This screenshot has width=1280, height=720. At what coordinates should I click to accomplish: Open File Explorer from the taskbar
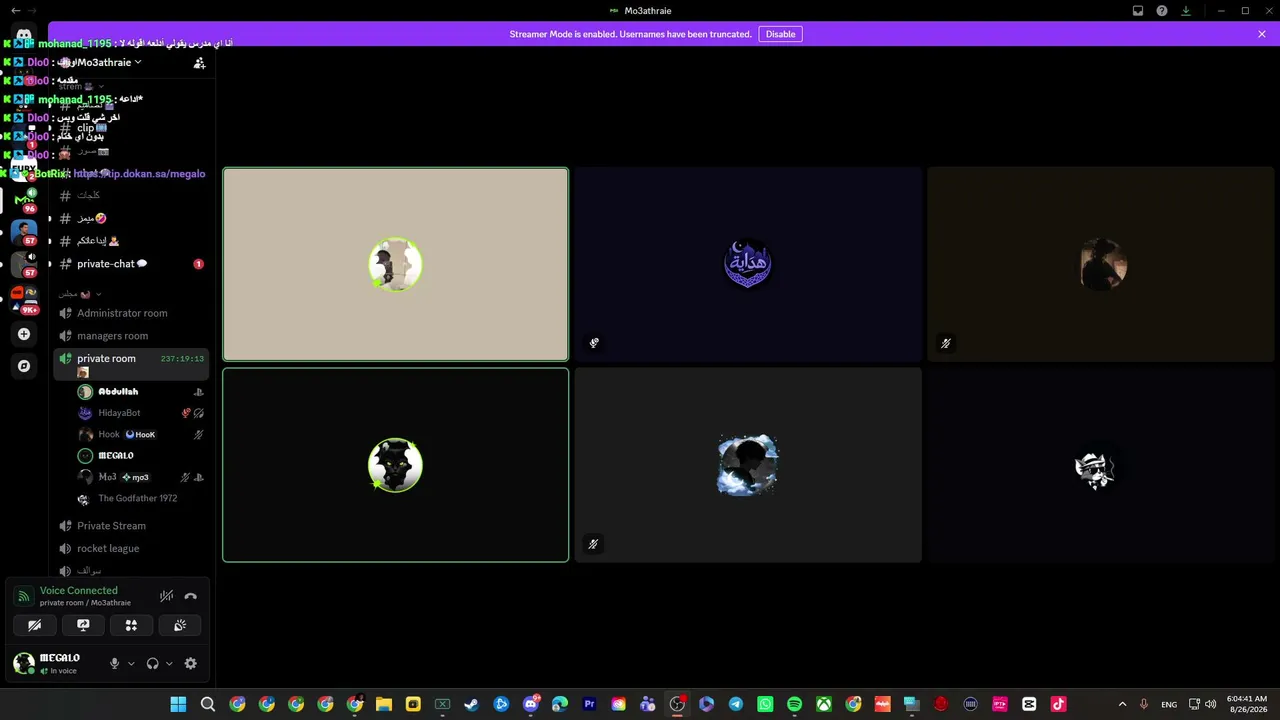[x=384, y=704]
